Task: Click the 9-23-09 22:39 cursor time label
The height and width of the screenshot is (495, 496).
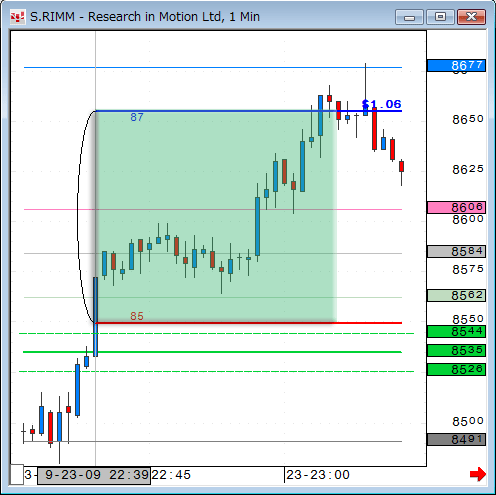Action: pos(94,475)
